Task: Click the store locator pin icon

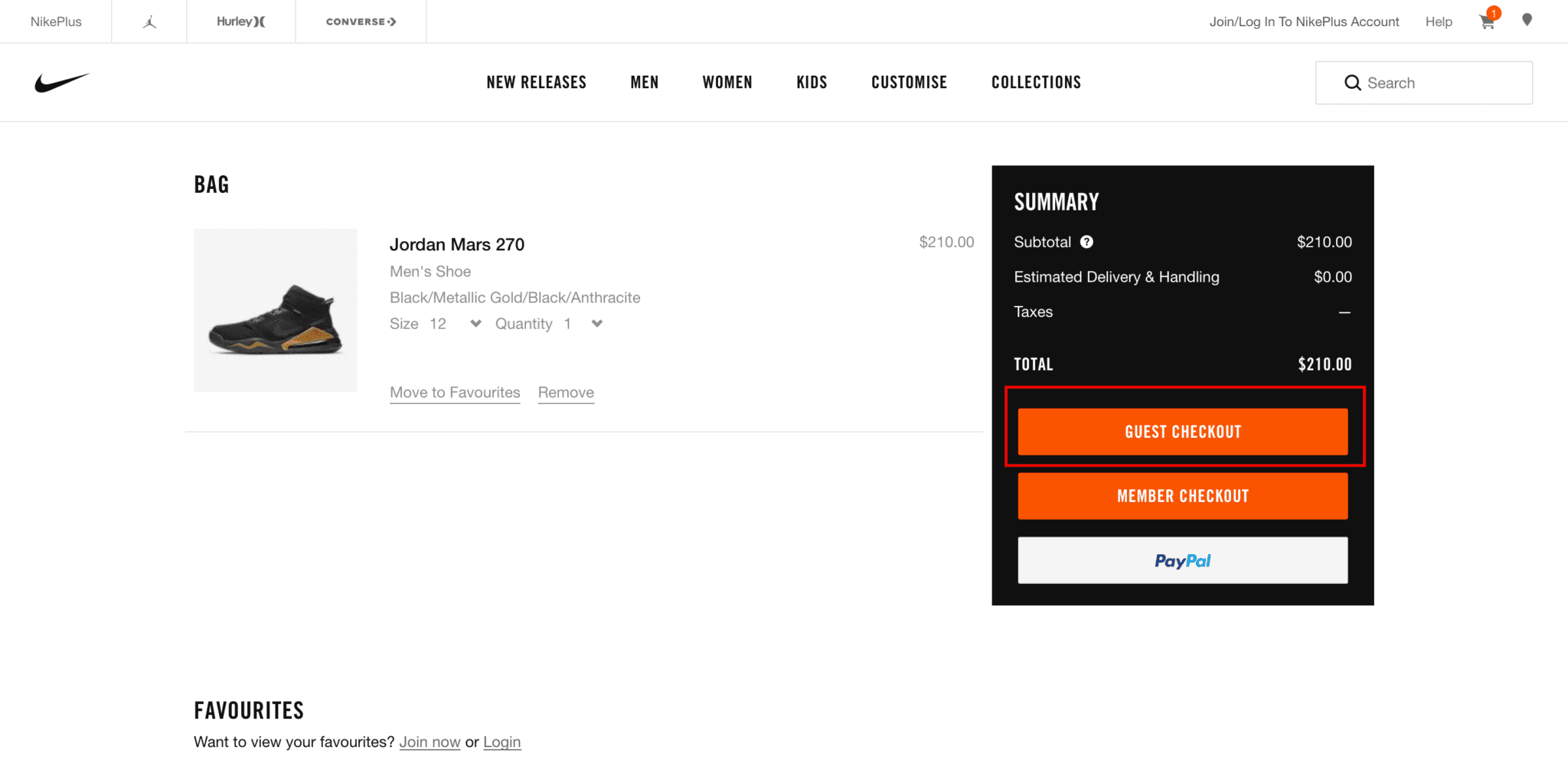Action: tap(1527, 21)
